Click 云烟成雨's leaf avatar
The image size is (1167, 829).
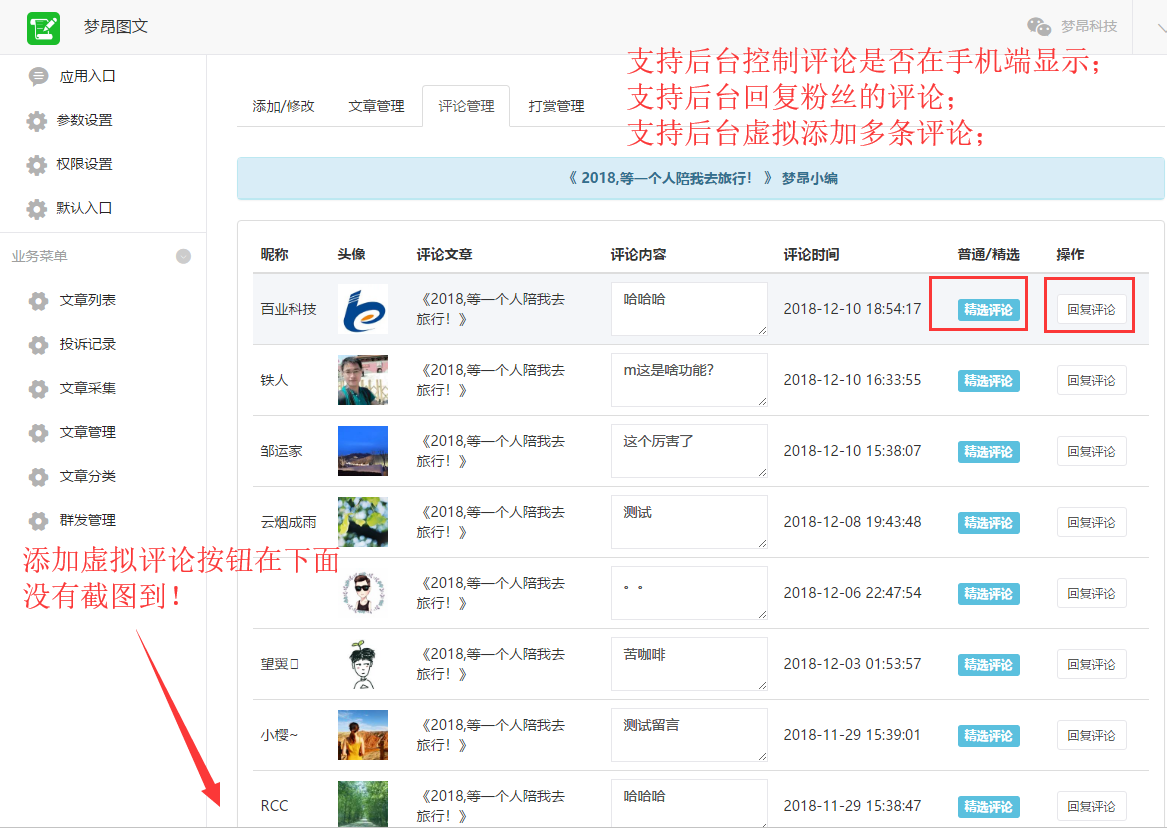pos(362,522)
